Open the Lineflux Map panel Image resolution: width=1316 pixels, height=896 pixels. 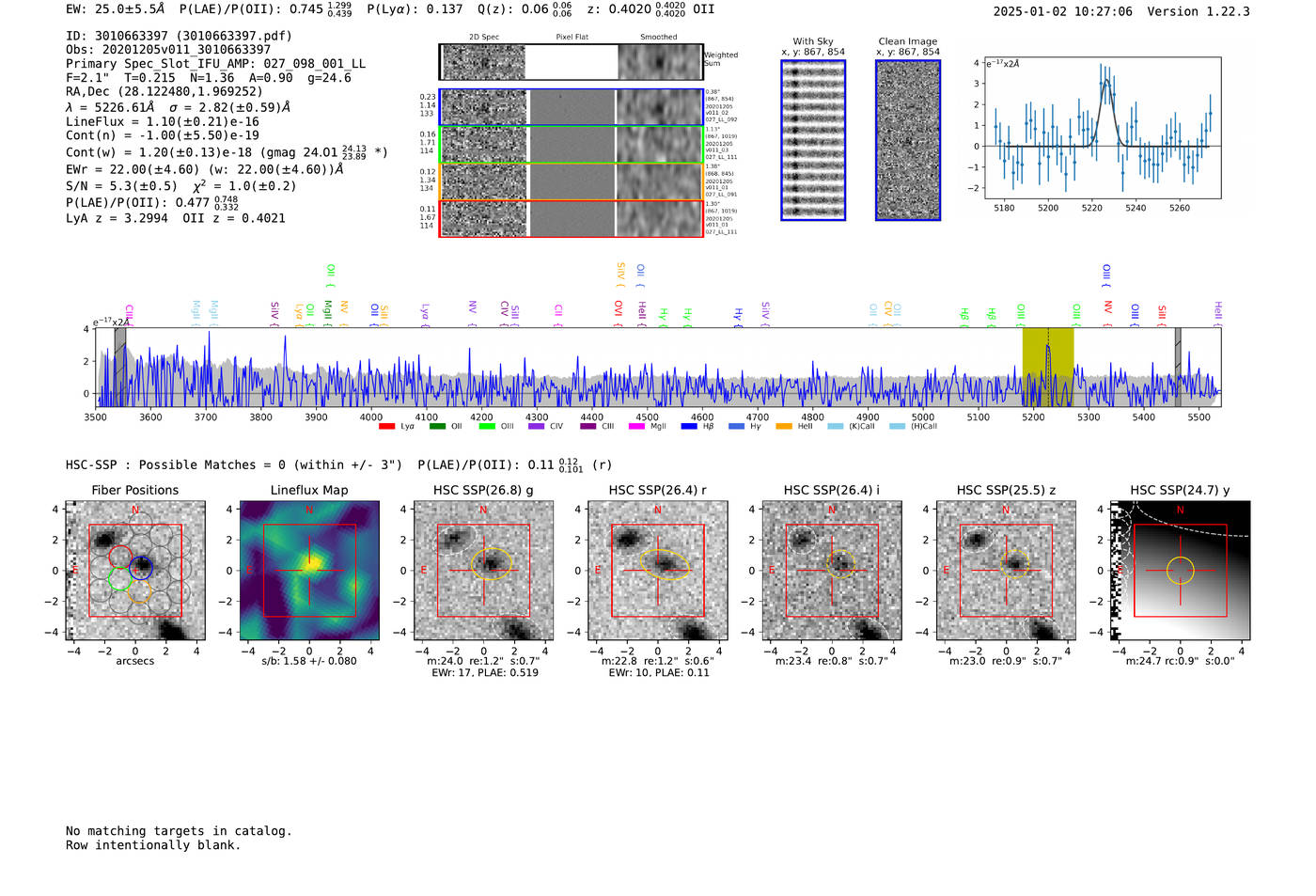tap(309, 571)
